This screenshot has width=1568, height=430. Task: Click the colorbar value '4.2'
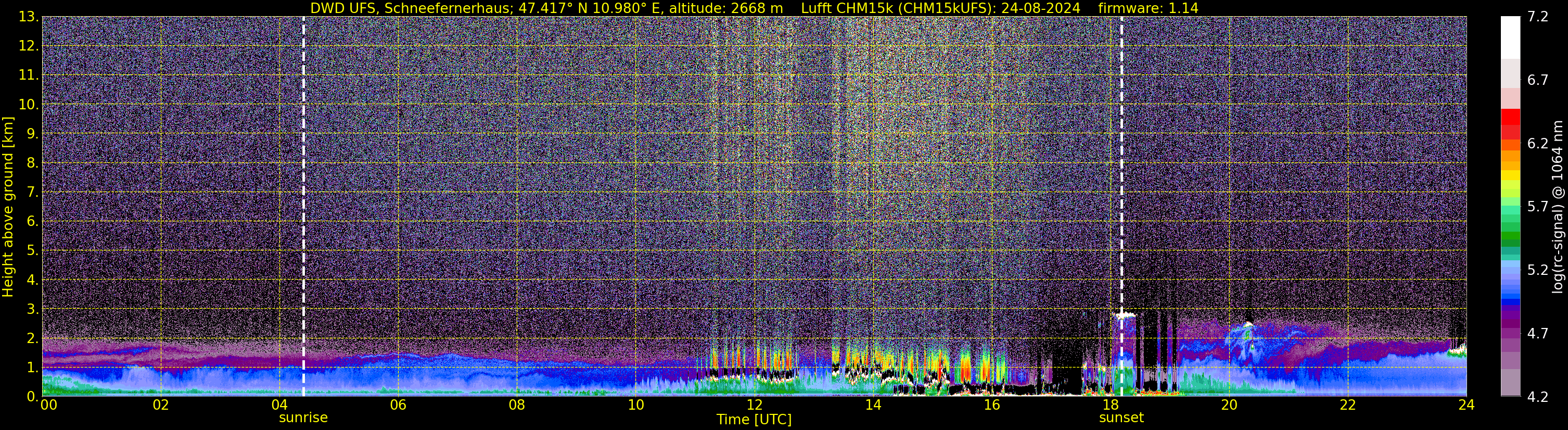click(x=1538, y=397)
